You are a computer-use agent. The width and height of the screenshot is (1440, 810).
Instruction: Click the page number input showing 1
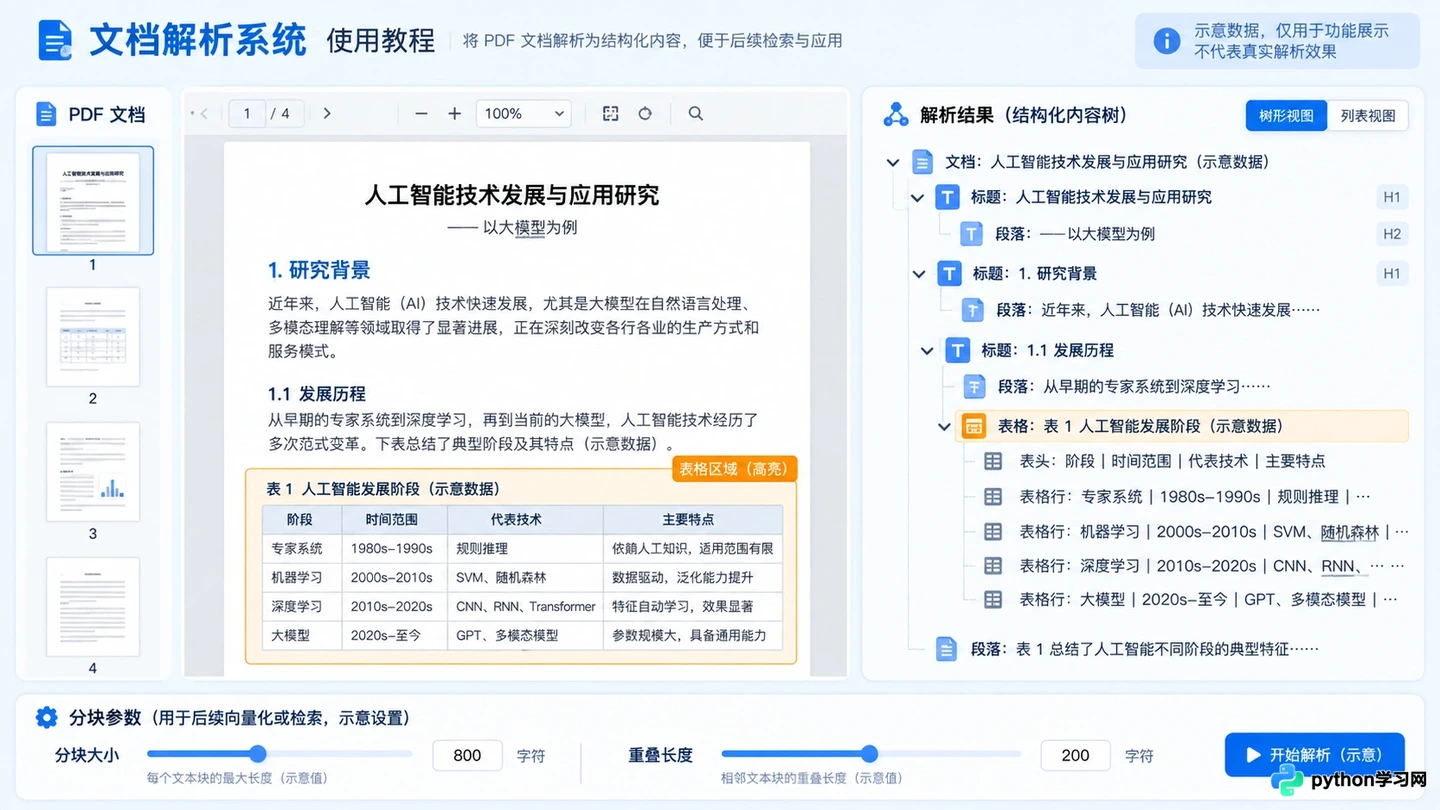click(246, 114)
